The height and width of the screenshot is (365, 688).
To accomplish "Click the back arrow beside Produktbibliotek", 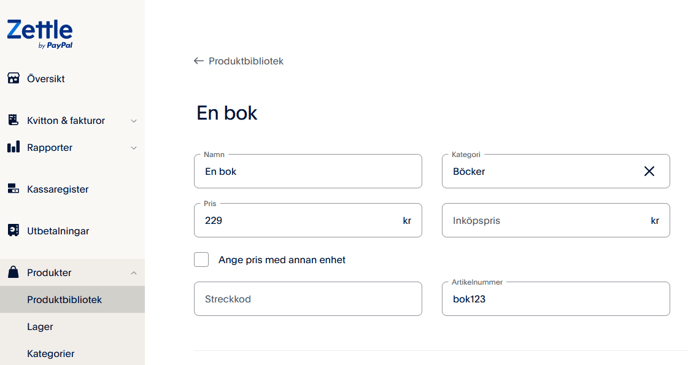I will (199, 61).
